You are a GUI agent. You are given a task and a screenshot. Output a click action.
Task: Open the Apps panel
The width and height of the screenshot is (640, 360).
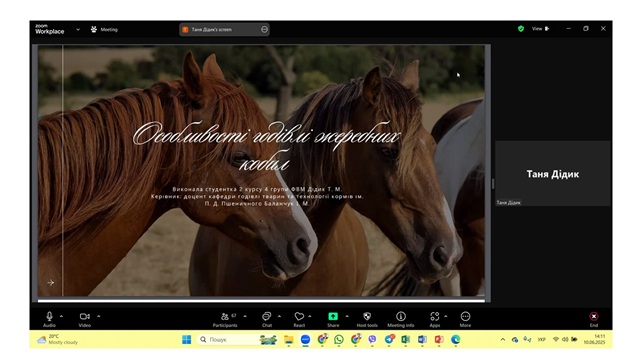click(435, 319)
